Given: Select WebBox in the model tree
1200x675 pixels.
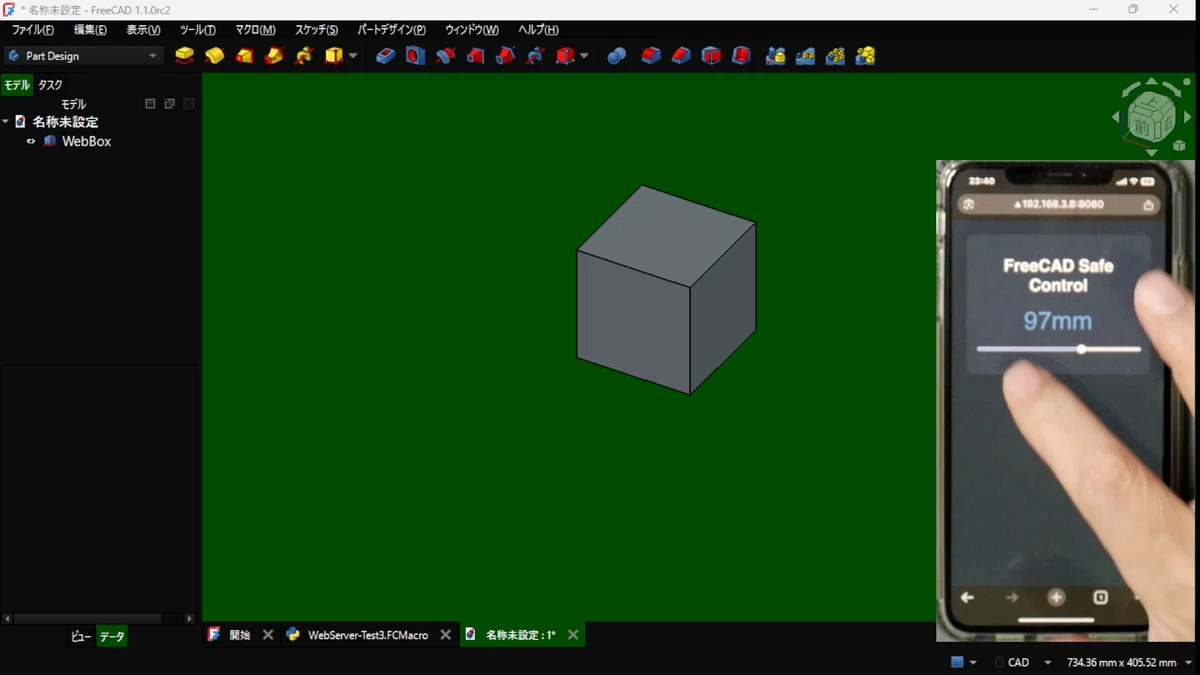Looking at the screenshot, I should point(86,141).
